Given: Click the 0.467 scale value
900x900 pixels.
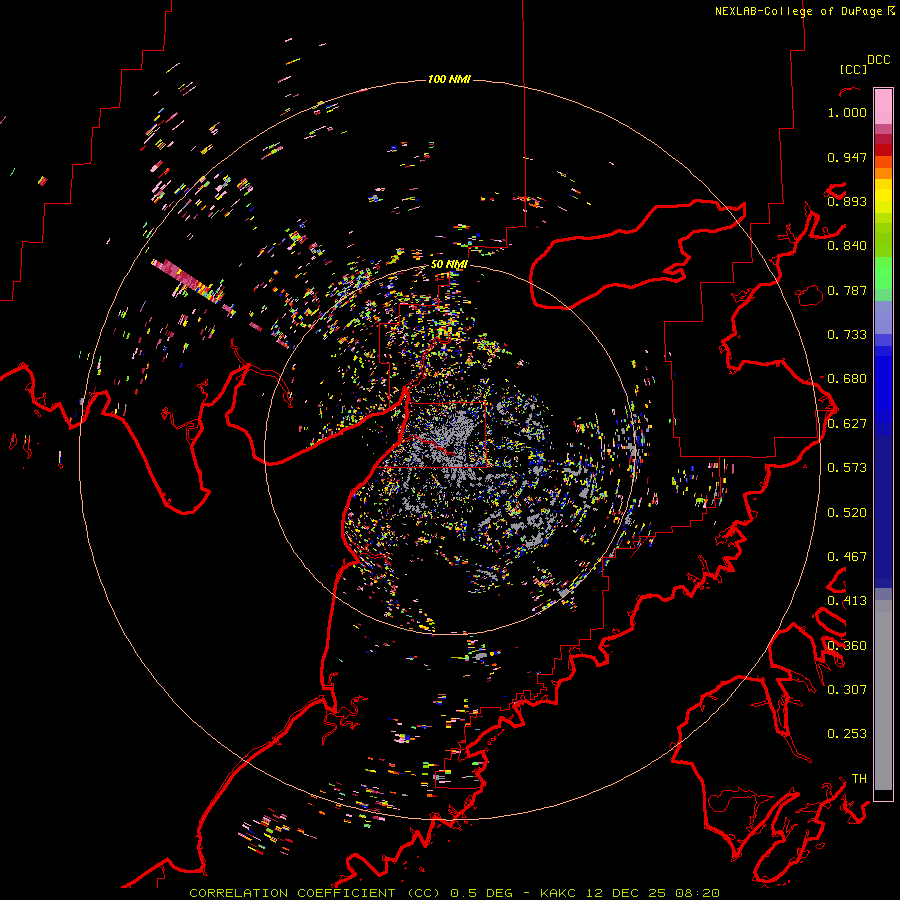Looking at the screenshot, I should 847,557.
